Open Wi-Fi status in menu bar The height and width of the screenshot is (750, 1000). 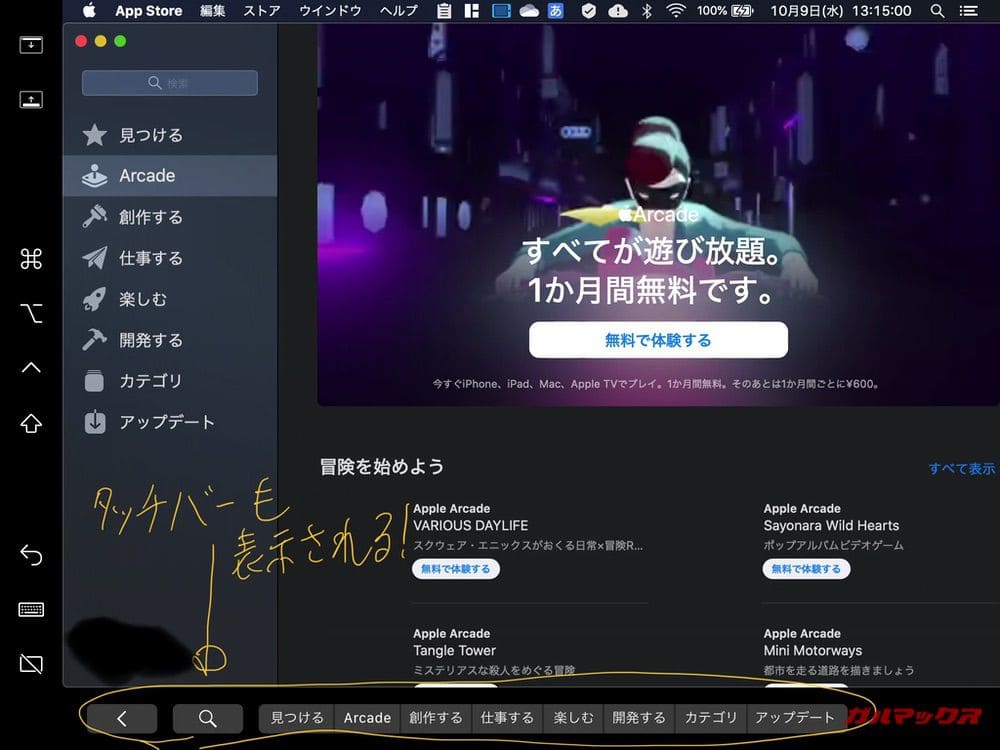(x=677, y=11)
